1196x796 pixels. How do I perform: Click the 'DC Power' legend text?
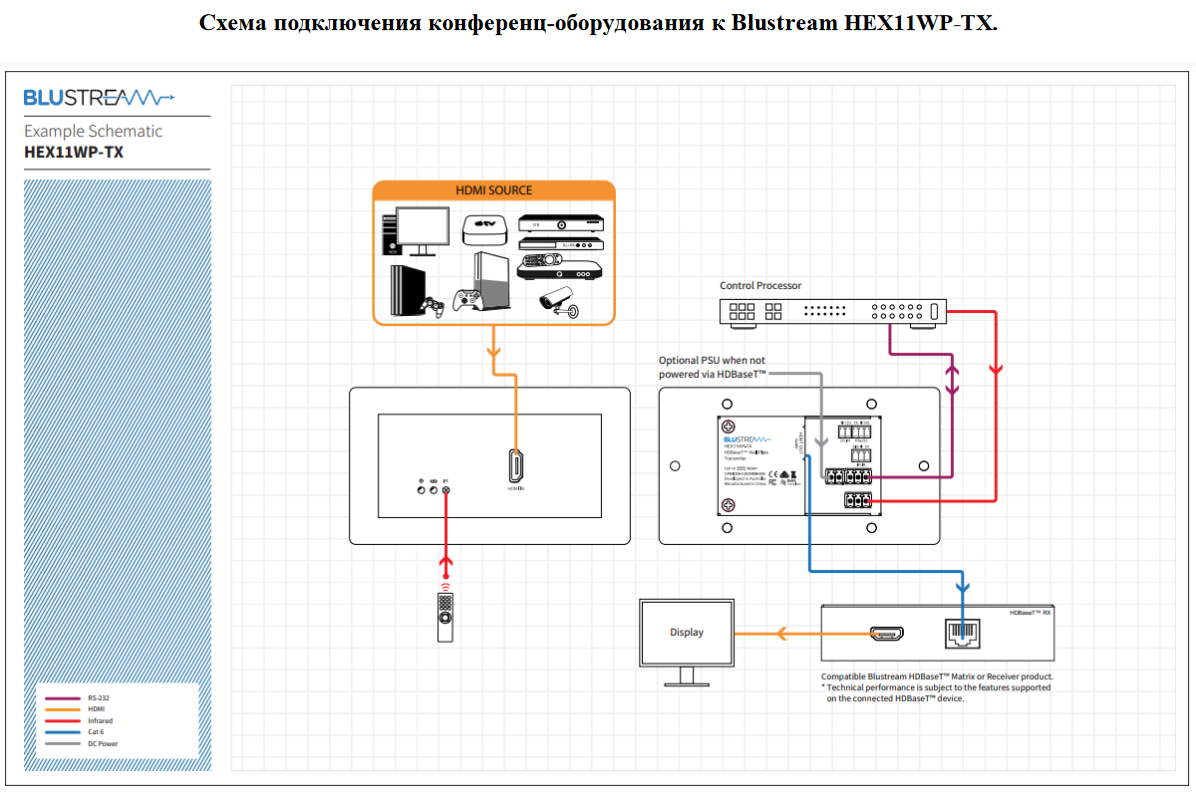[102, 743]
